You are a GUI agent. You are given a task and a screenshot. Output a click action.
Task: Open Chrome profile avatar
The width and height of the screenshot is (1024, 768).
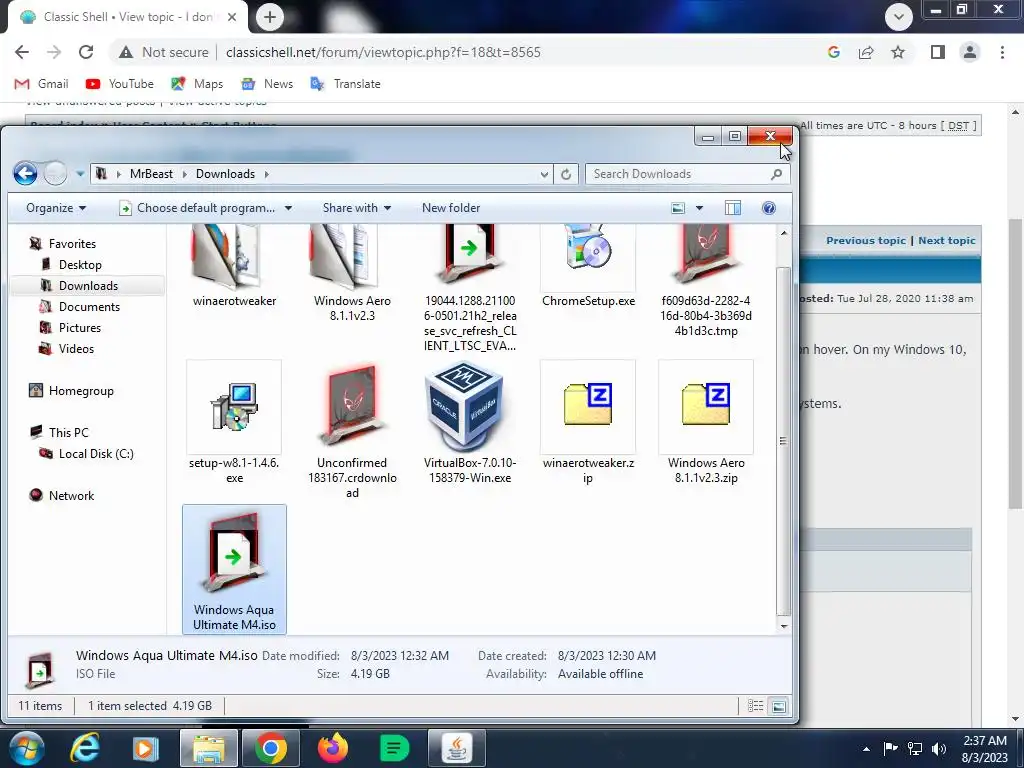tap(970, 52)
